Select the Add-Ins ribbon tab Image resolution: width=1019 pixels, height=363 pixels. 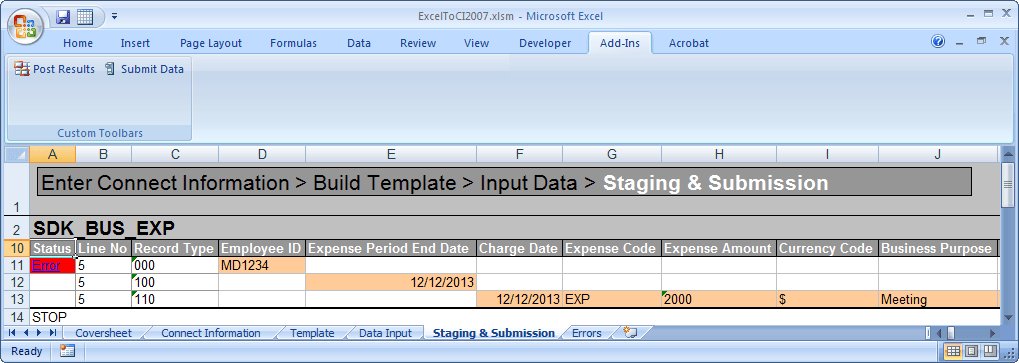click(x=619, y=44)
